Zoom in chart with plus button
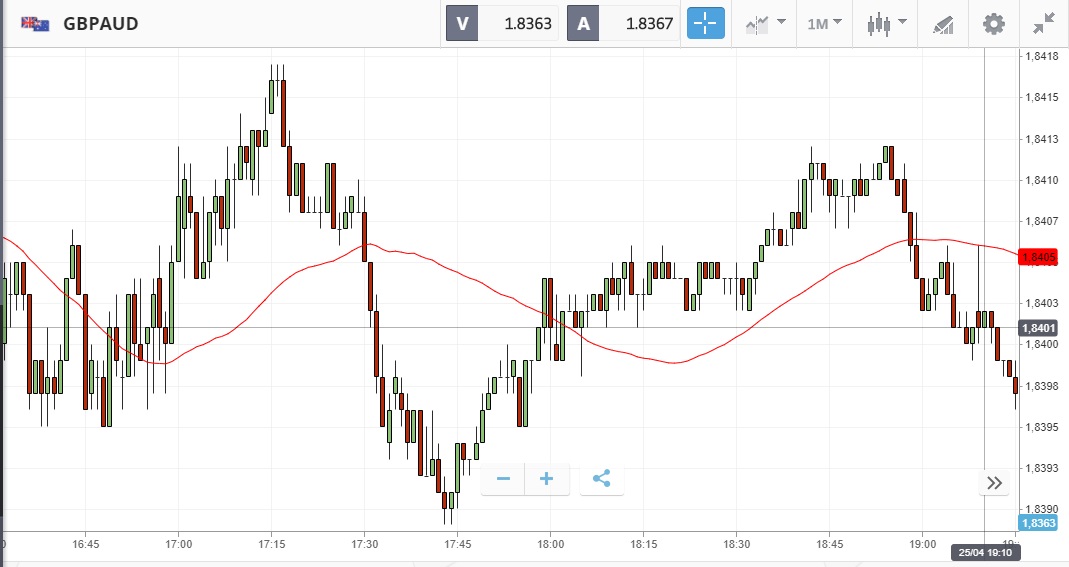The image size is (1069, 567). click(546, 479)
